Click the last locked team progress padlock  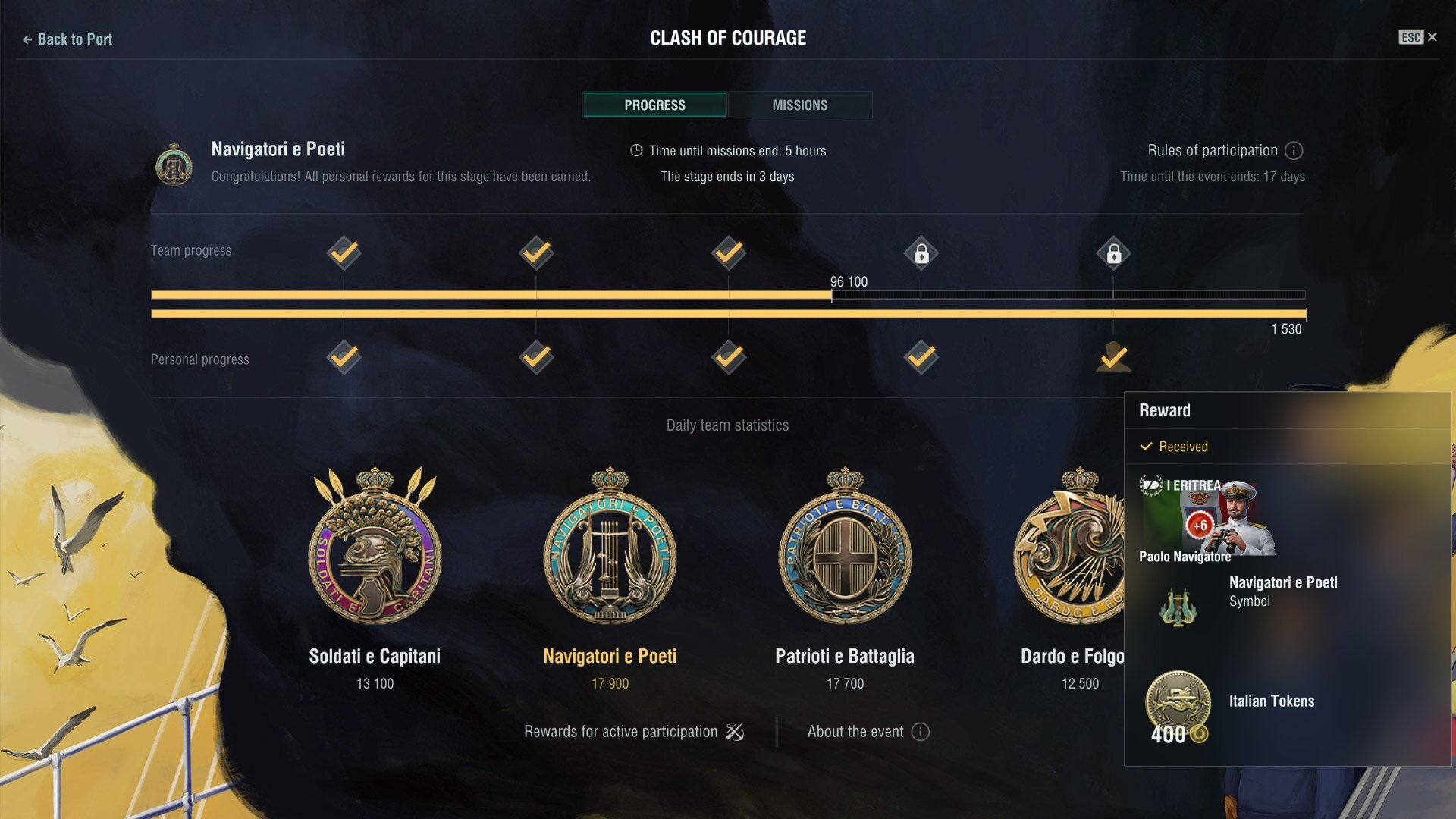click(1113, 253)
